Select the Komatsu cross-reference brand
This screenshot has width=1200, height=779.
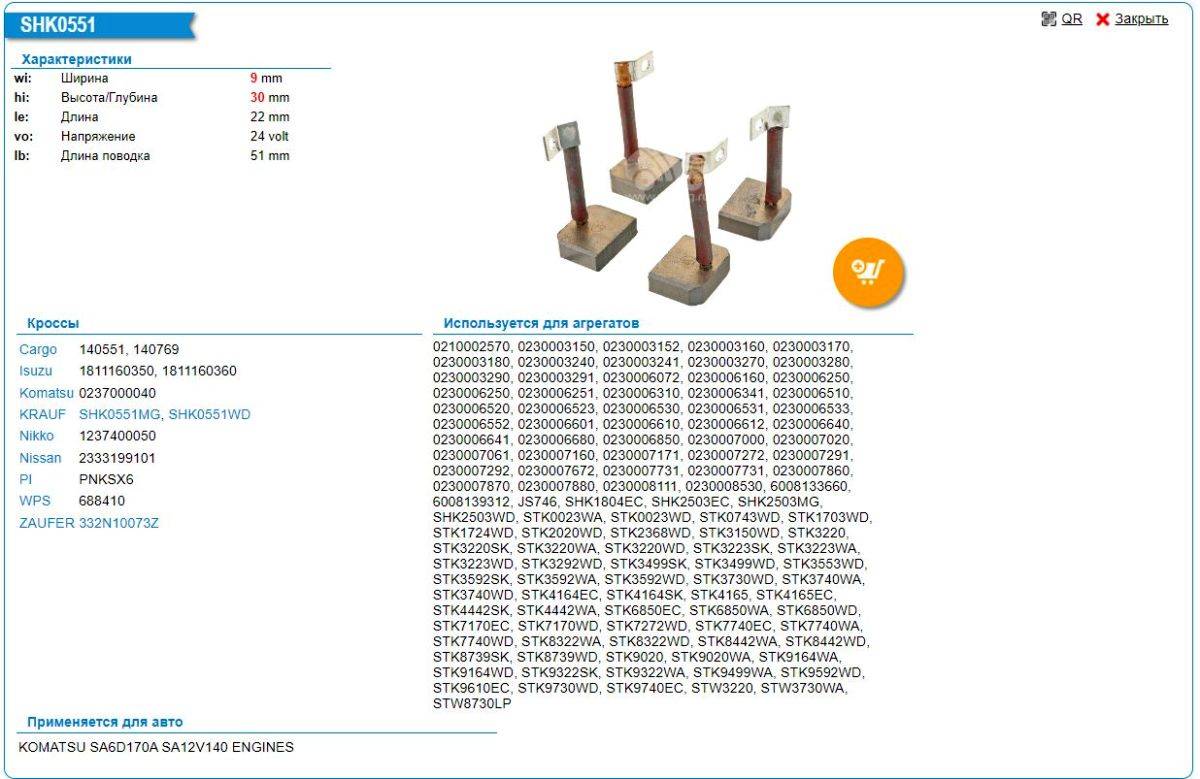(46, 393)
